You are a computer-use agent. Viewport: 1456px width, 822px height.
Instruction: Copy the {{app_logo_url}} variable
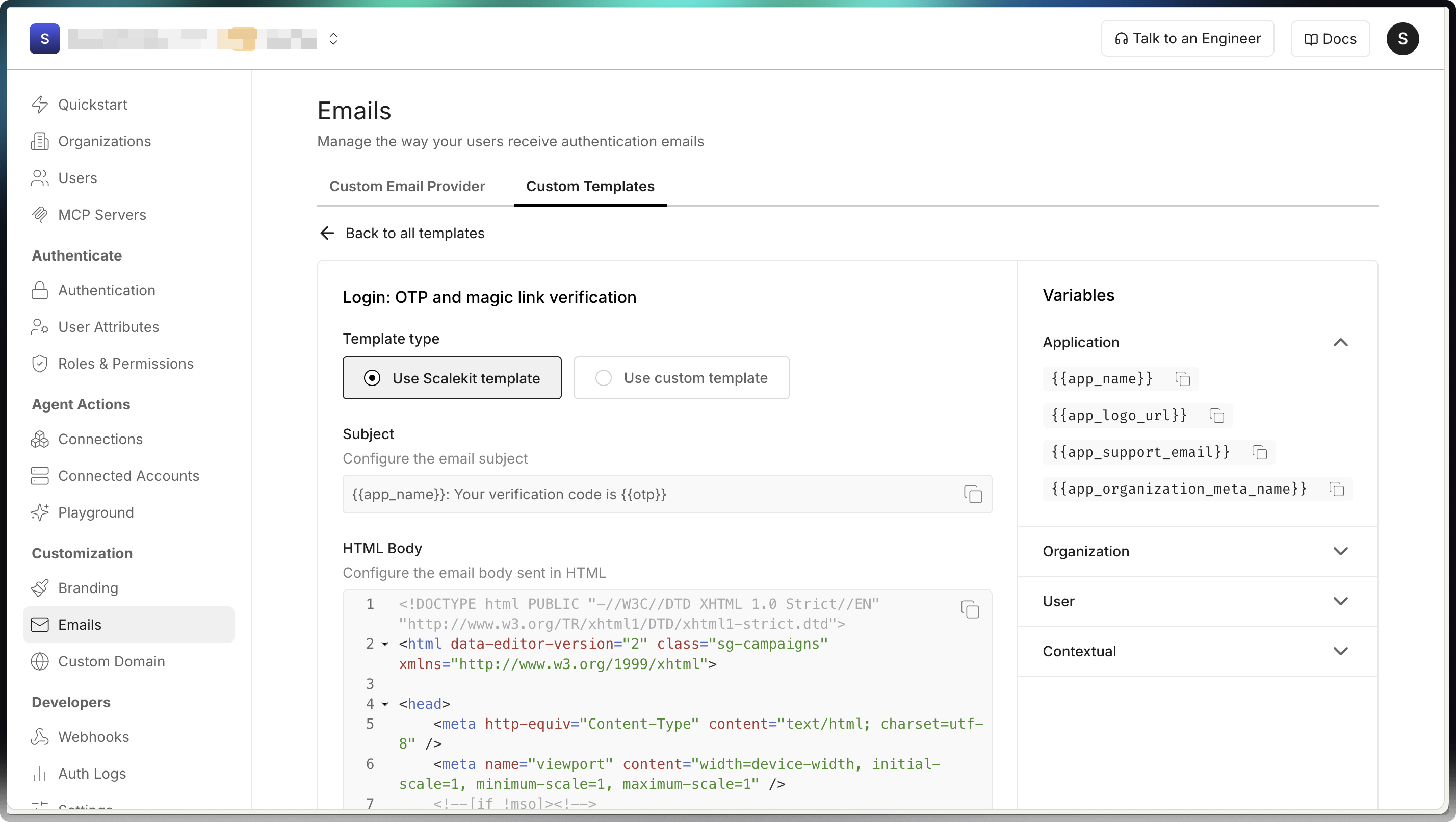coord(1216,416)
